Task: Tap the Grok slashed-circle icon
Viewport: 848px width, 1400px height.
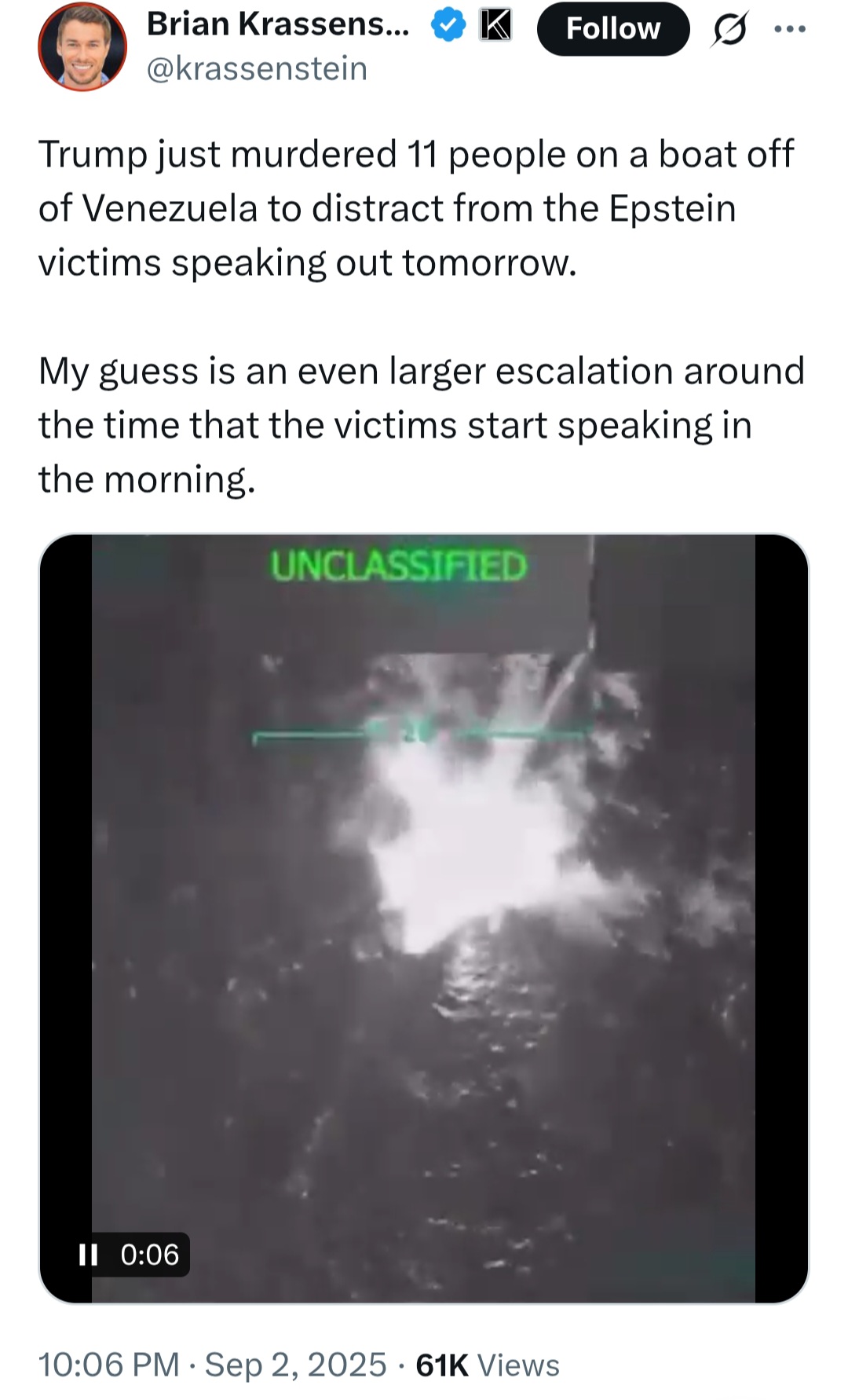Action: click(x=729, y=29)
